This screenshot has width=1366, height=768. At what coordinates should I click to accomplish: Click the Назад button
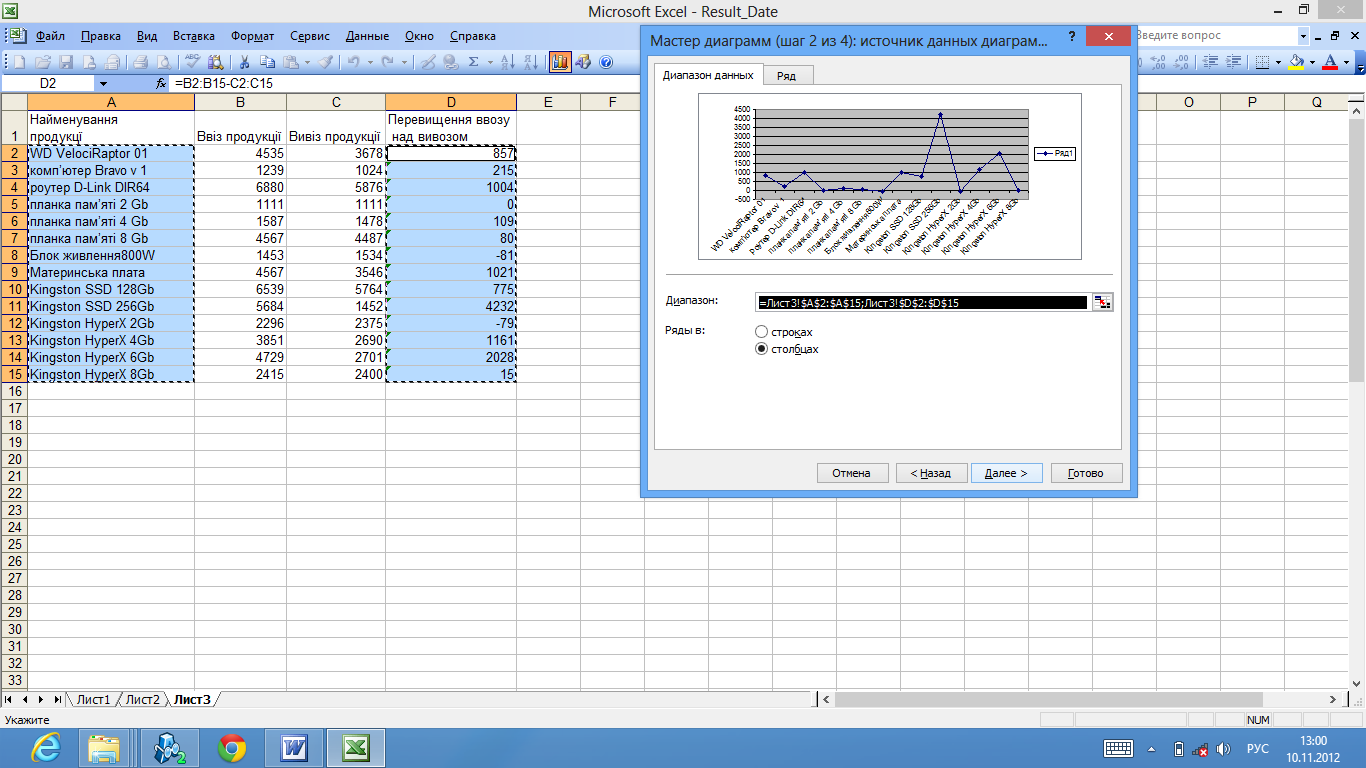930,473
